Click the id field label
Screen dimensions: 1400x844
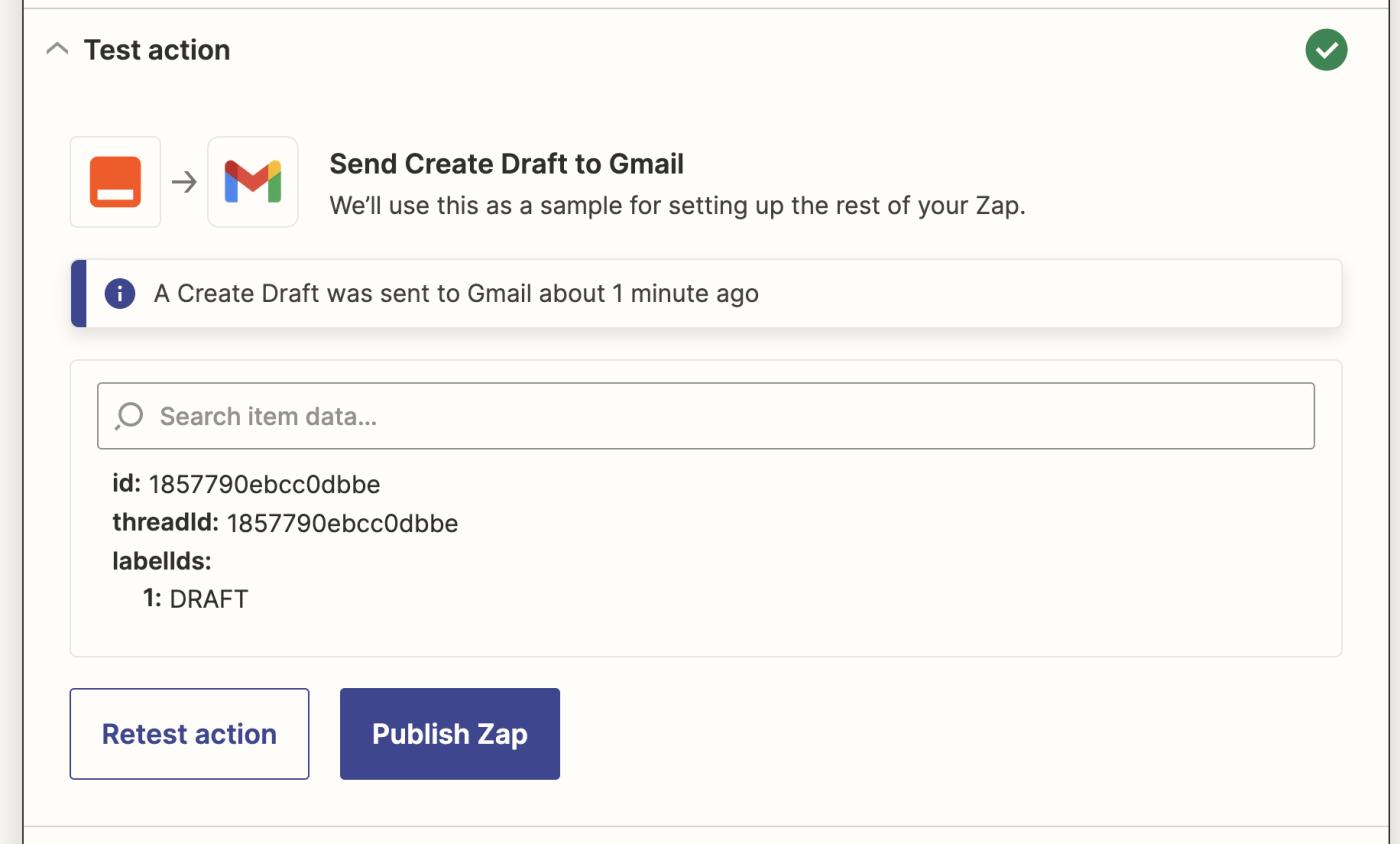(126, 484)
